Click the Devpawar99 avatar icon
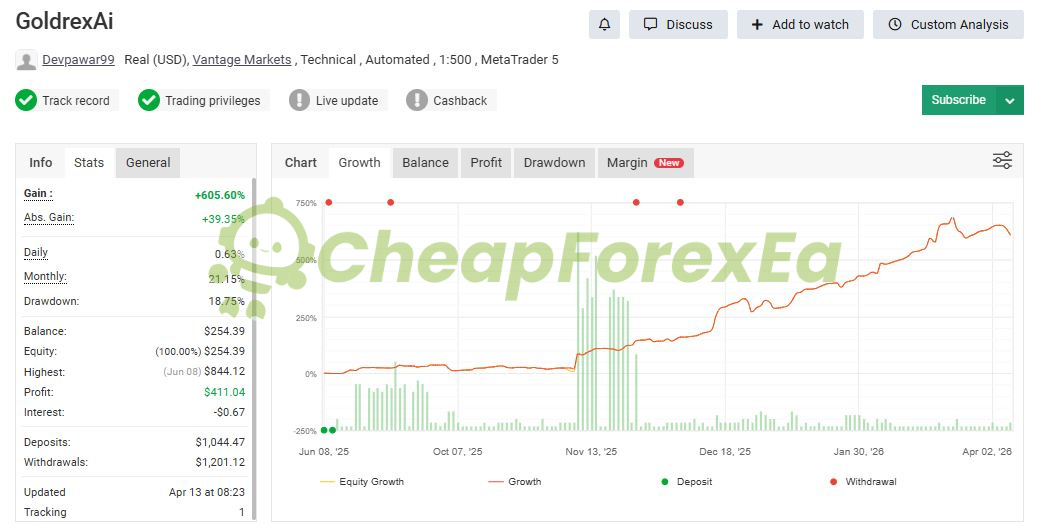 point(26,60)
